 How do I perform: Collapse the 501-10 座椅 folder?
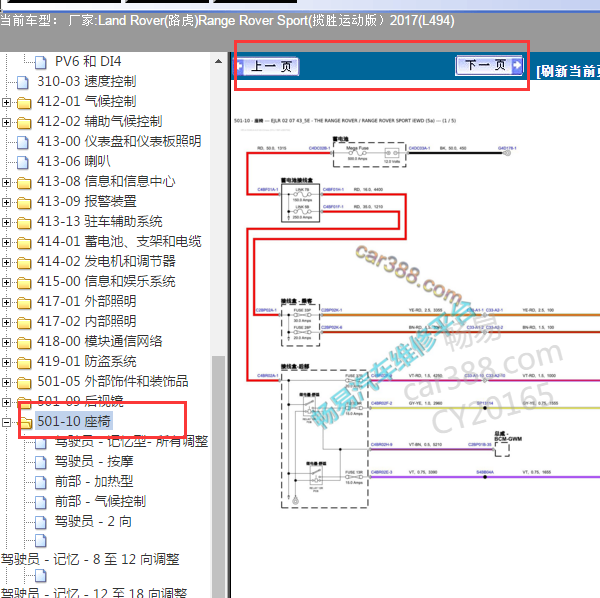[6, 422]
